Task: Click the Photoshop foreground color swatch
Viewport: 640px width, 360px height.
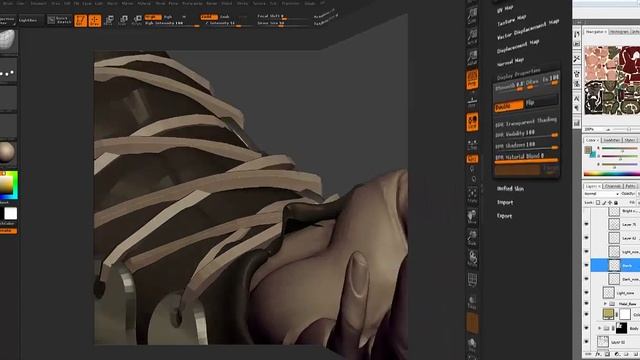Action: [x=588, y=150]
